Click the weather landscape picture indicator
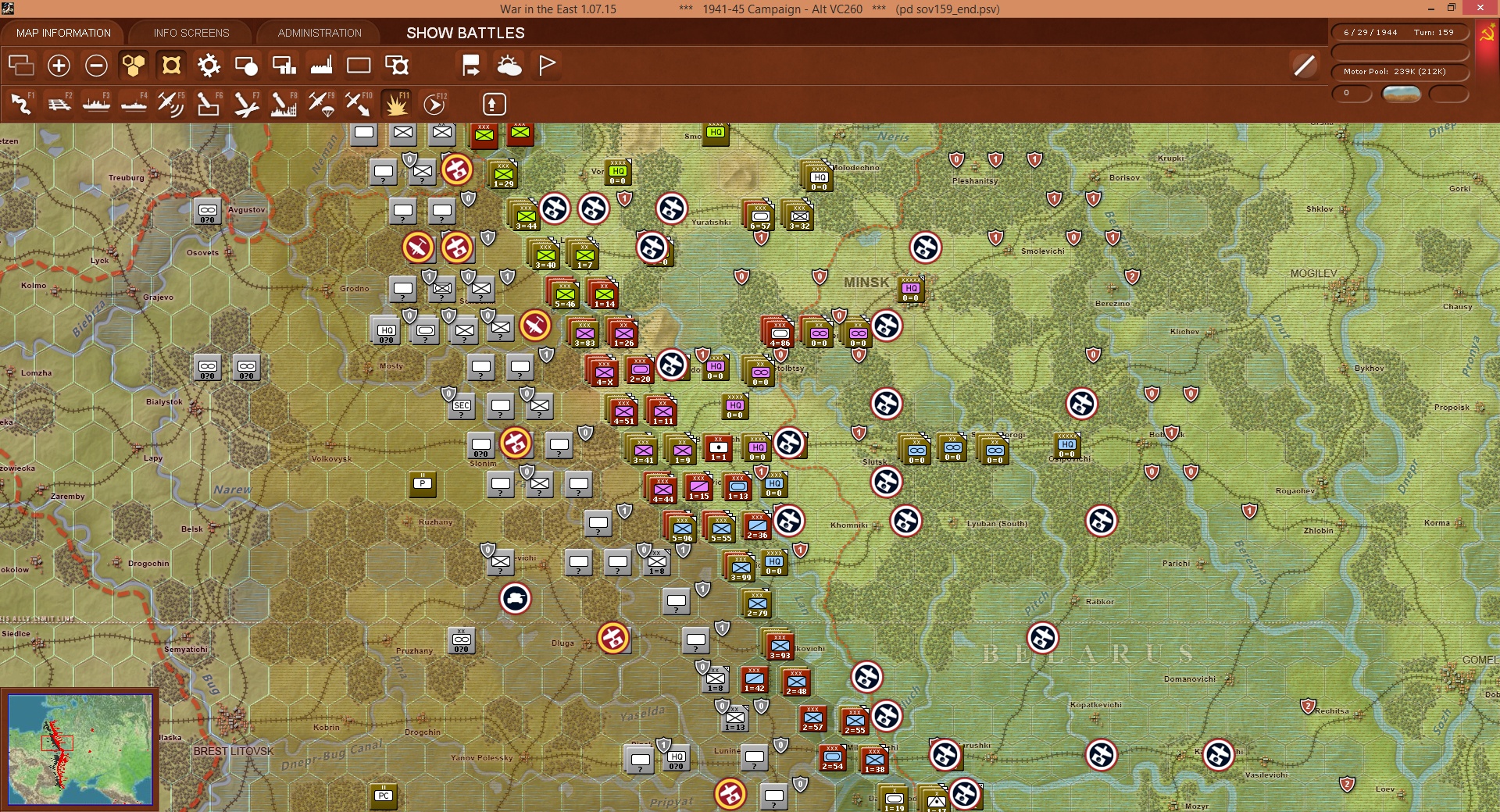1500x812 pixels. pos(1402,94)
